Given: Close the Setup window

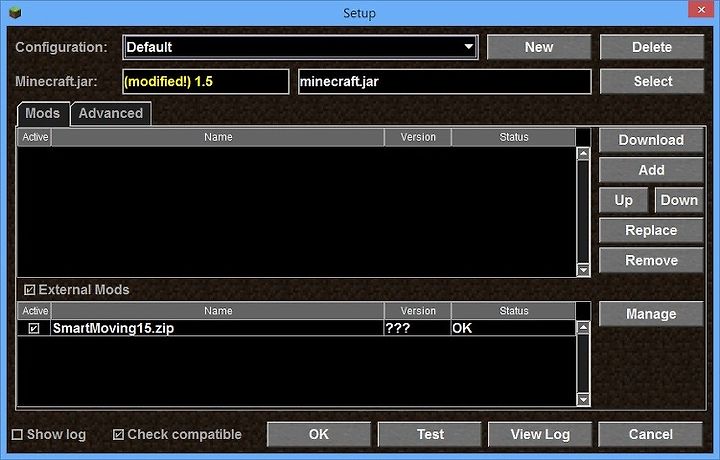Looking at the screenshot, I should (x=701, y=9).
